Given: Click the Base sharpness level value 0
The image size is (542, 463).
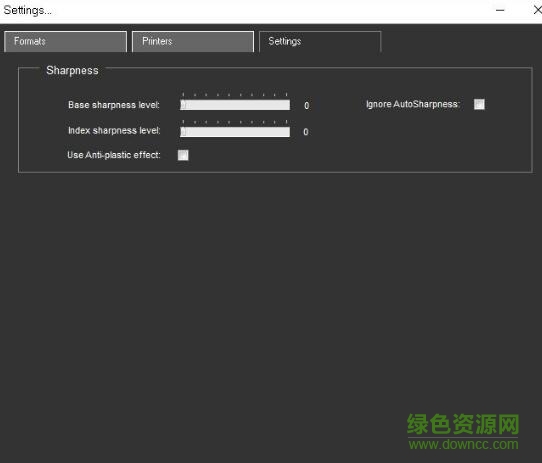Looking at the screenshot, I should tap(307, 105).
